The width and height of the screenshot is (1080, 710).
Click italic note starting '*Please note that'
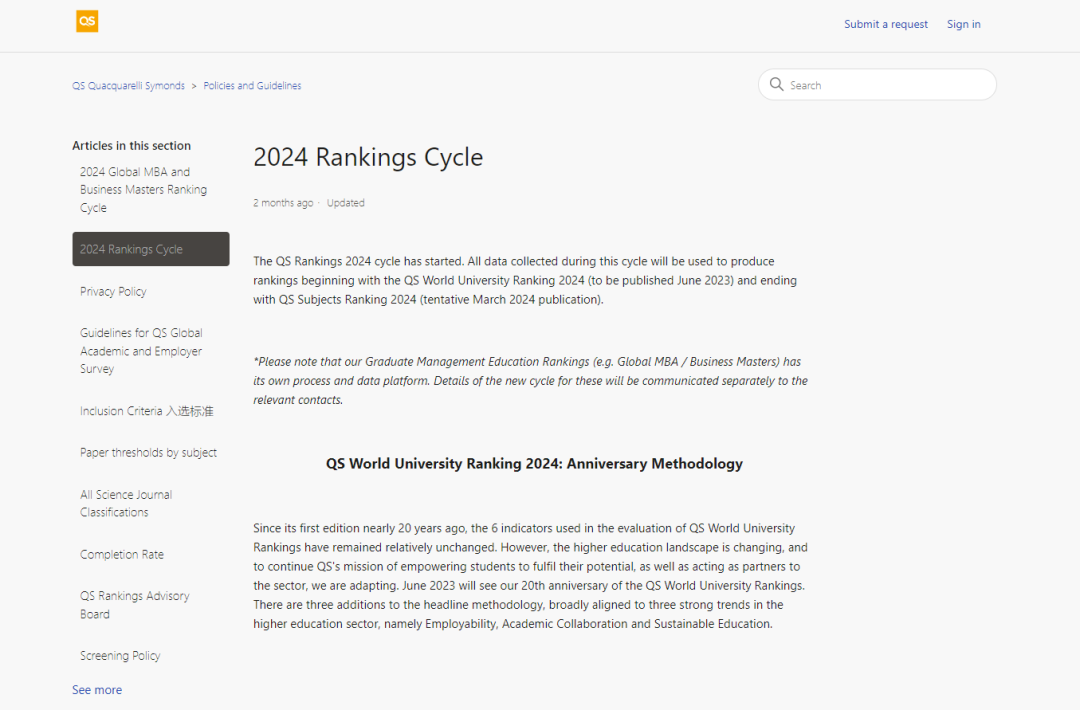tap(530, 381)
